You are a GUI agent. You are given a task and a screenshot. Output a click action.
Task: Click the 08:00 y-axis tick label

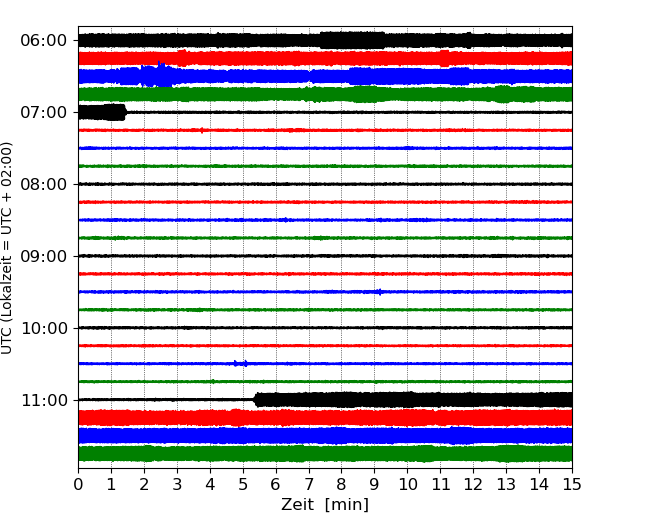click(44, 185)
